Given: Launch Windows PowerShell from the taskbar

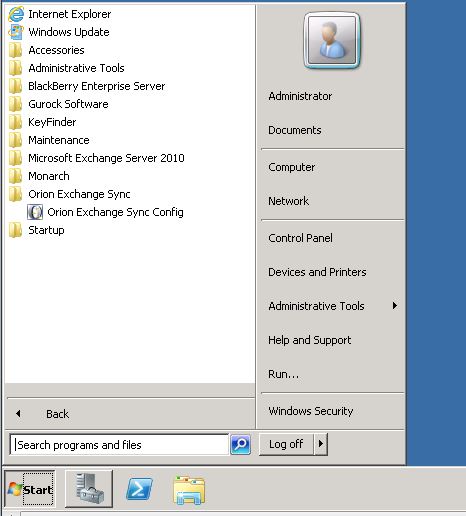Looking at the screenshot, I should coord(139,489).
